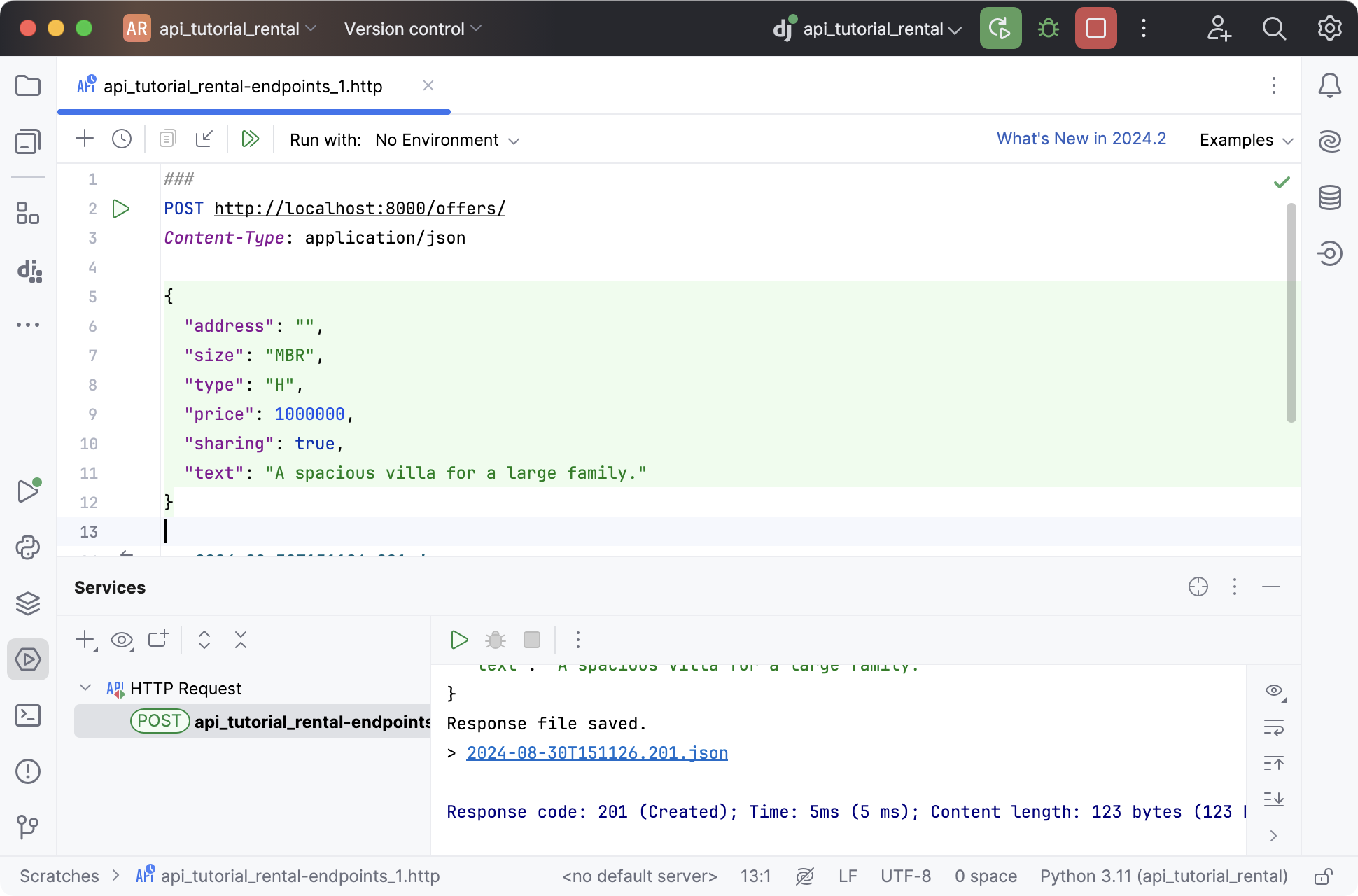Open the Git version control tool window

click(28, 827)
